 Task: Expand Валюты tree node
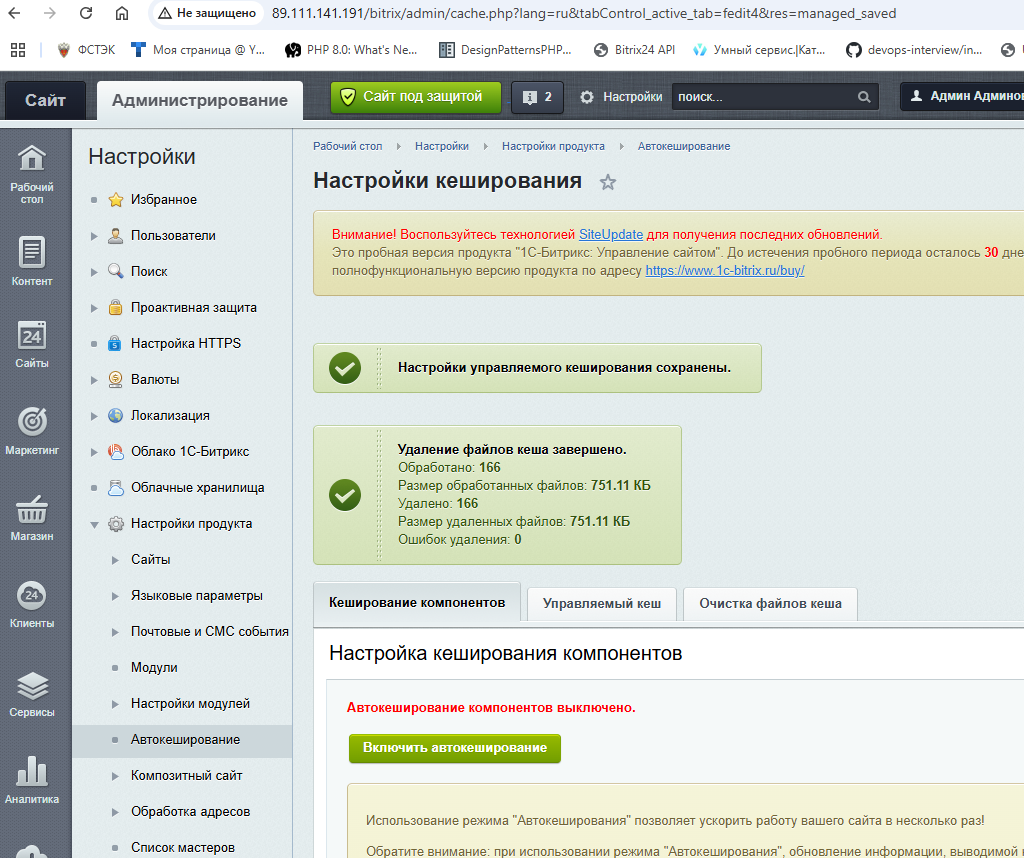click(94, 379)
